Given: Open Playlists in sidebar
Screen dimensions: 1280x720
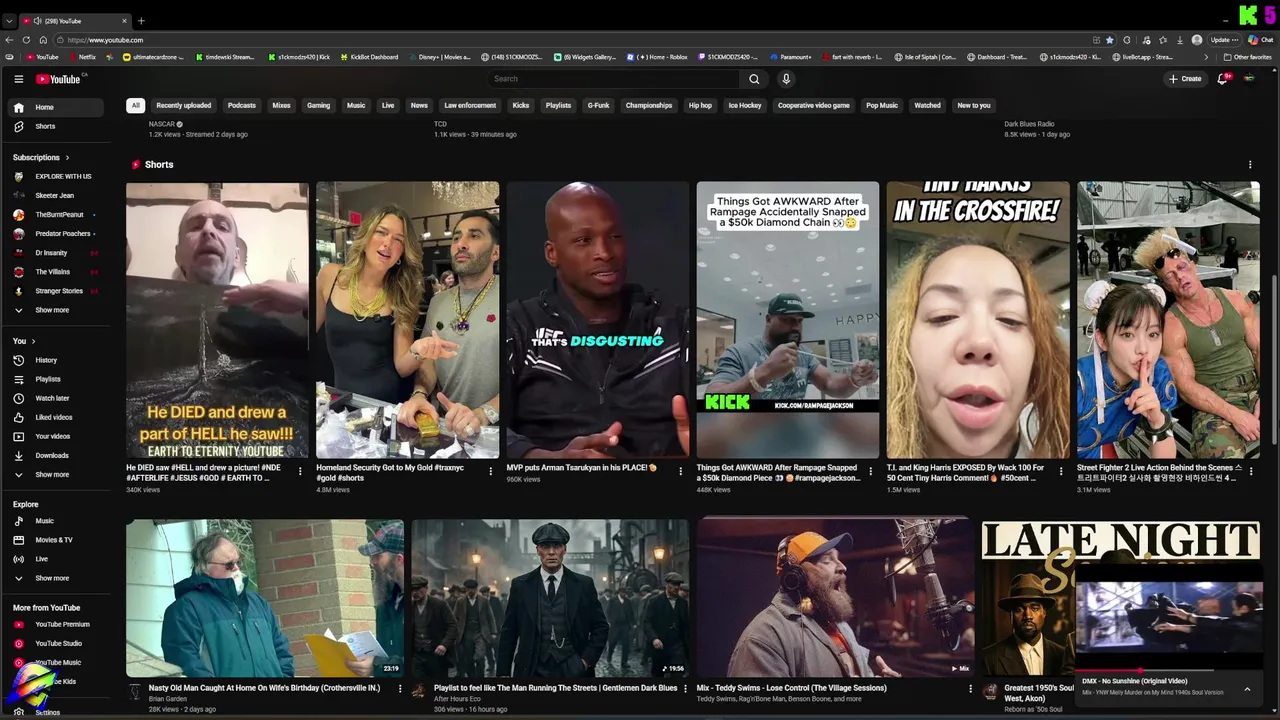Looking at the screenshot, I should click(x=57, y=379).
